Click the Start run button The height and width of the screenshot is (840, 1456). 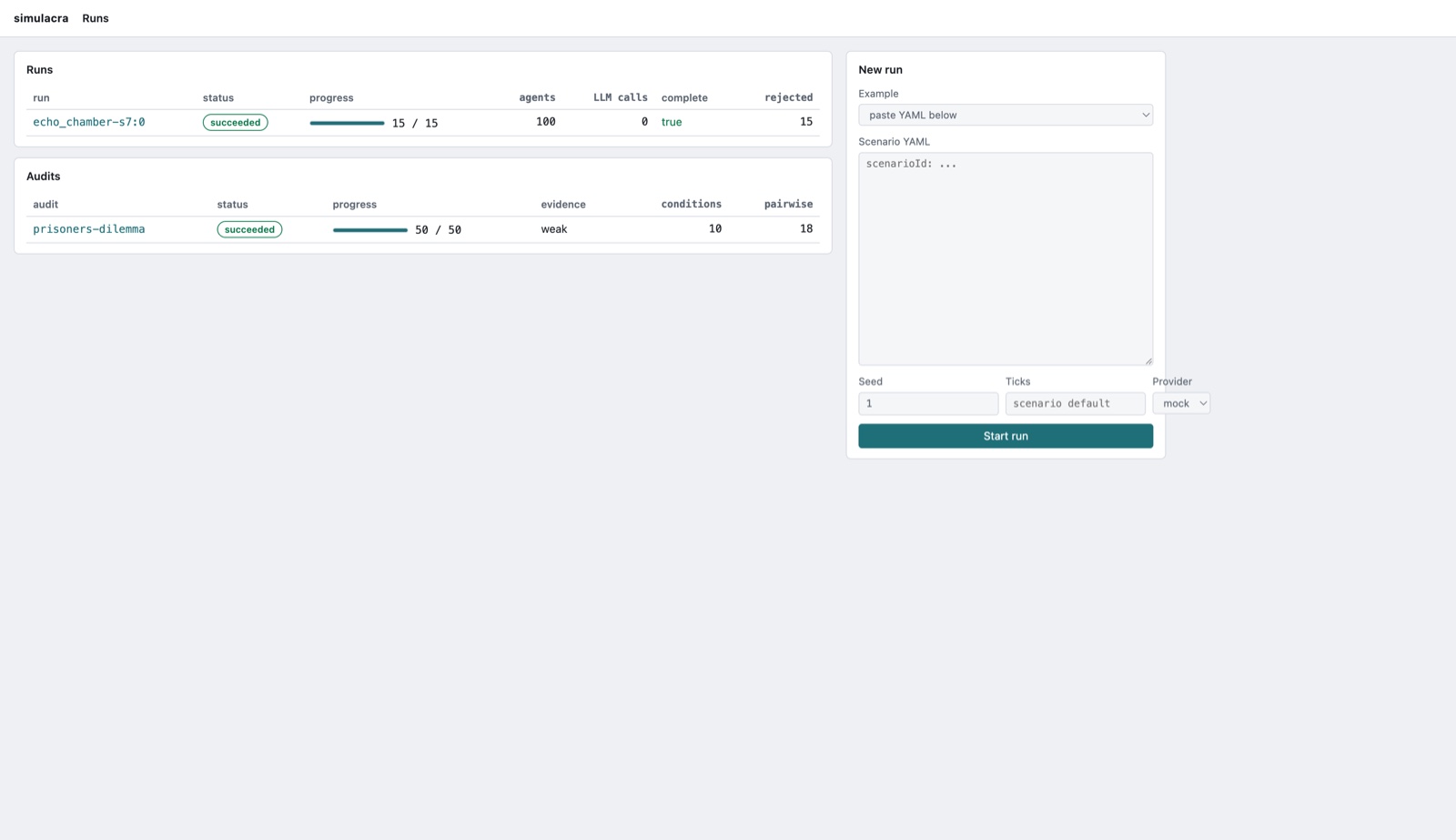tap(1006, 436)
